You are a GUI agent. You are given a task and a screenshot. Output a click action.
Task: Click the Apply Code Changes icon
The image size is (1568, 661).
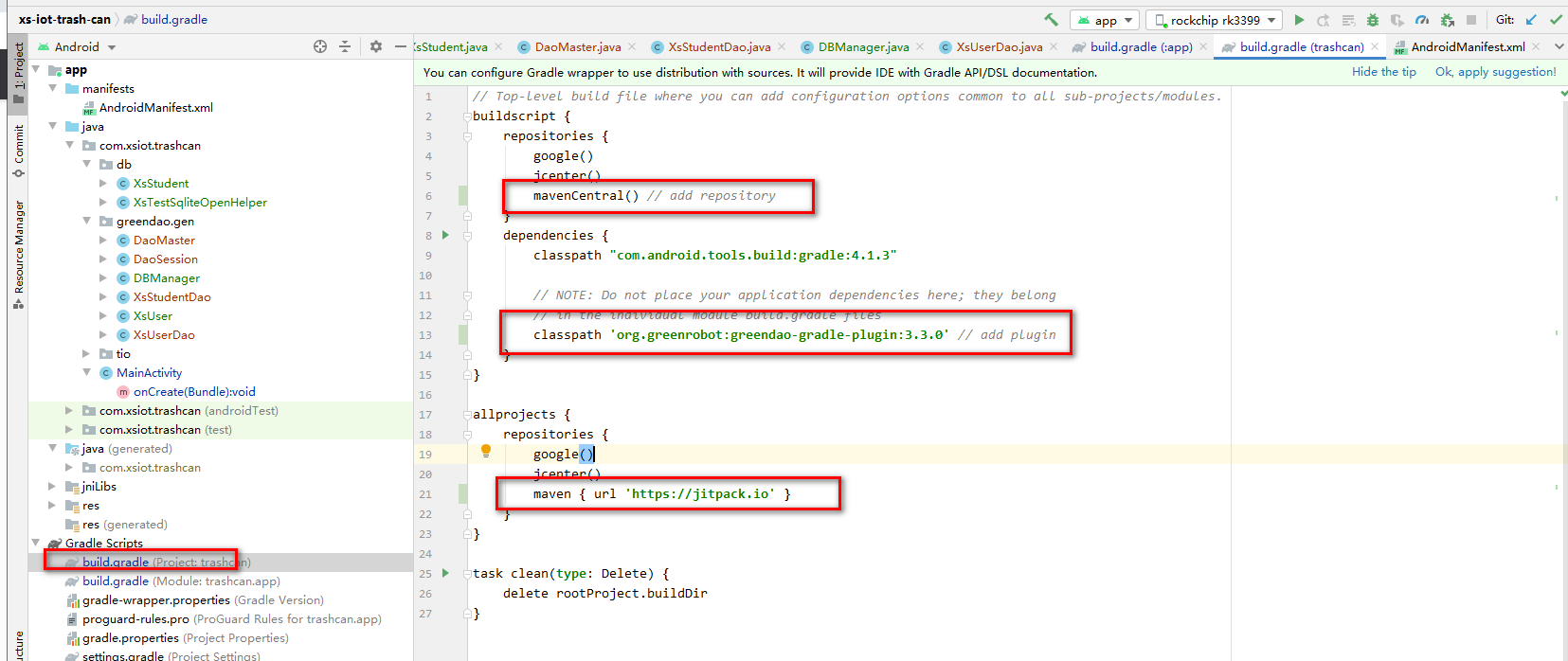(1348, 20)
